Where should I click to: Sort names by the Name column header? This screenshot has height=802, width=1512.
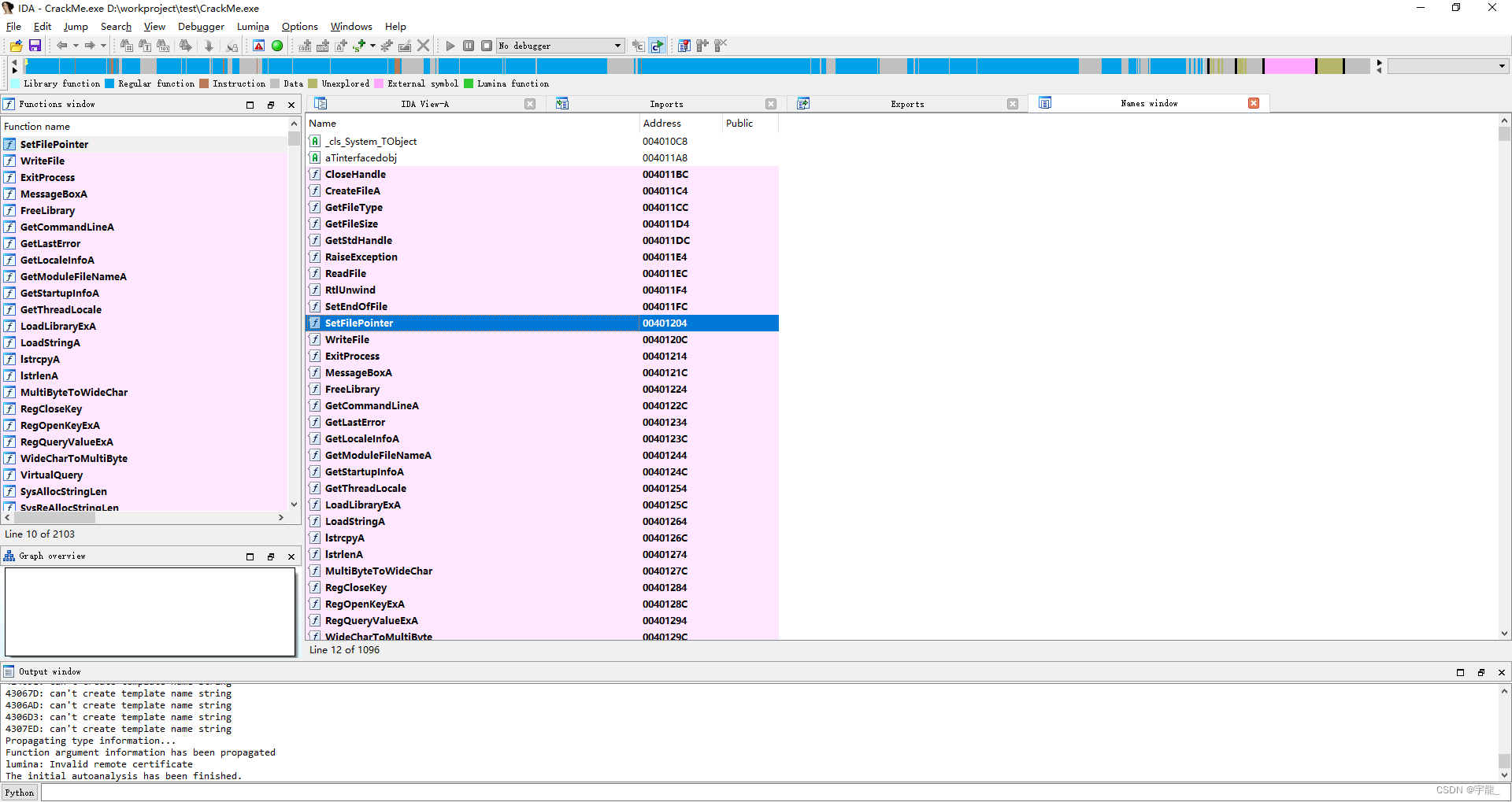click(x=472, y=123)
